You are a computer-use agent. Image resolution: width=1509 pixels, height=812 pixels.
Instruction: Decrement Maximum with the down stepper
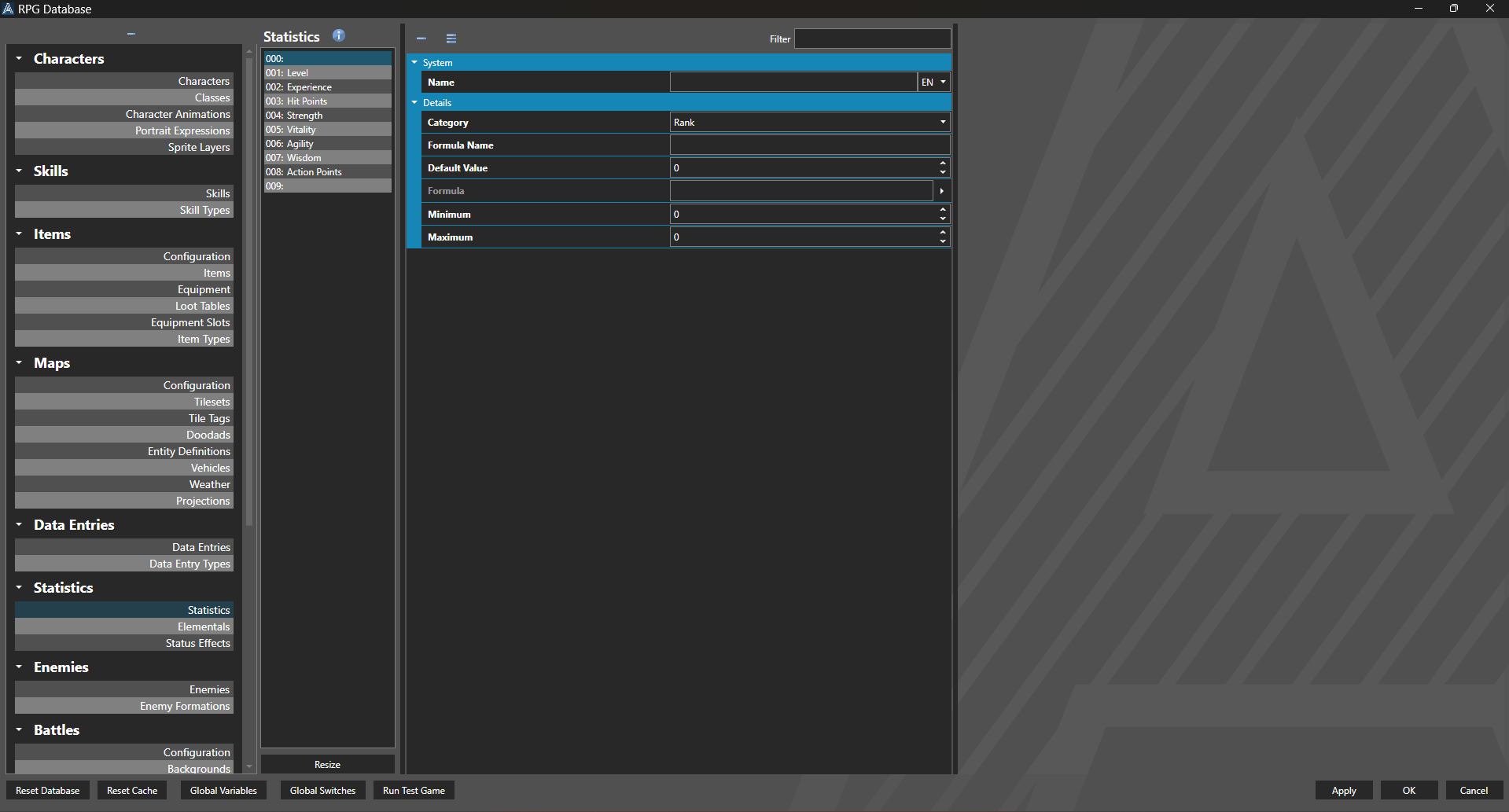pyautogui.click(x=942, y=241)
